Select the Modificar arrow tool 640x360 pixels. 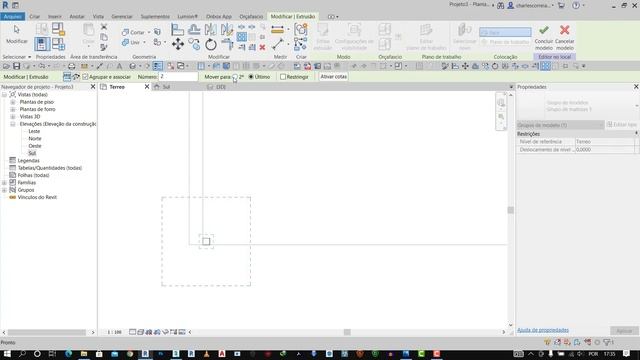pyautogui.click(x=16, y=34)
